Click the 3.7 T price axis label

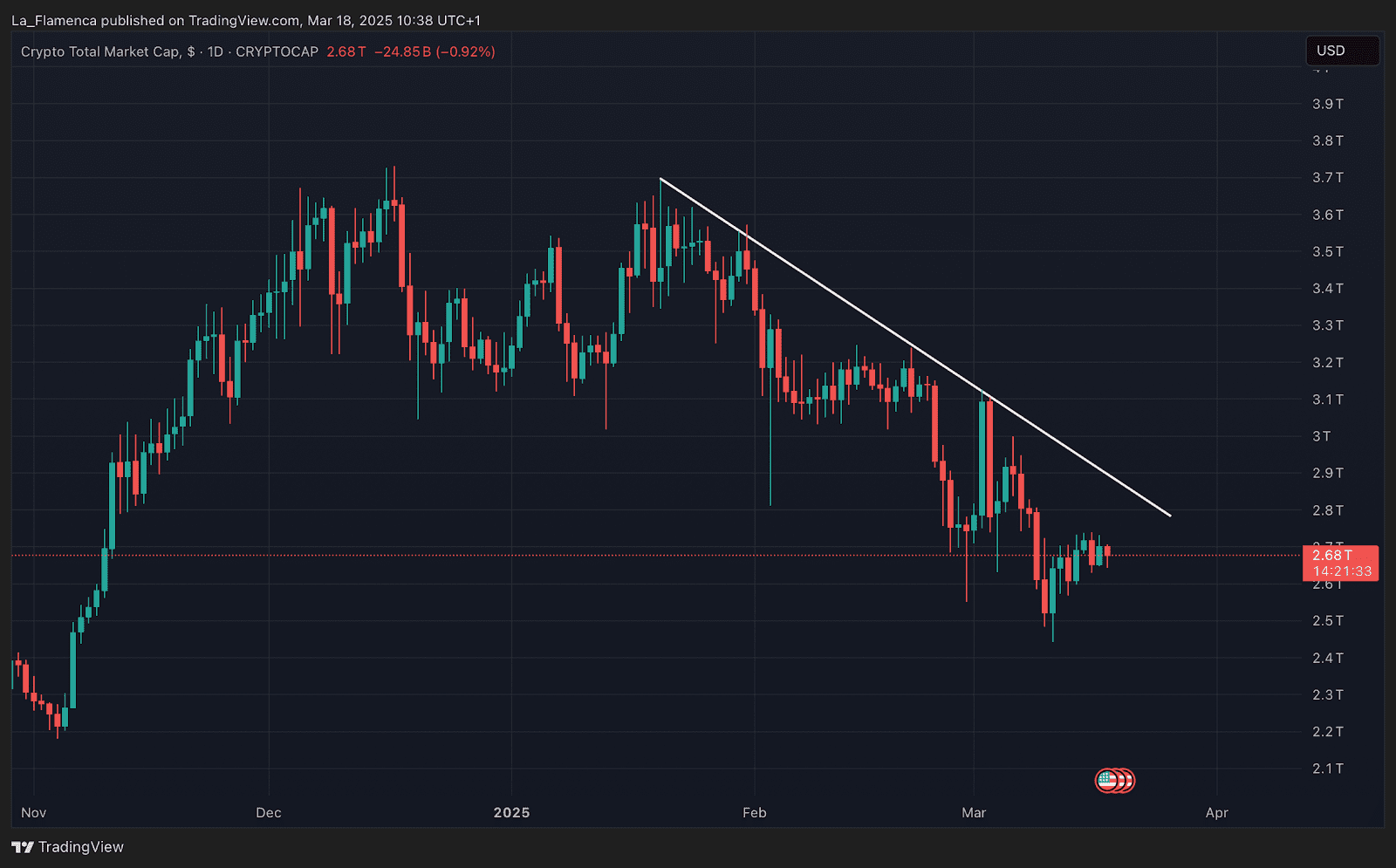[1328, 177]
